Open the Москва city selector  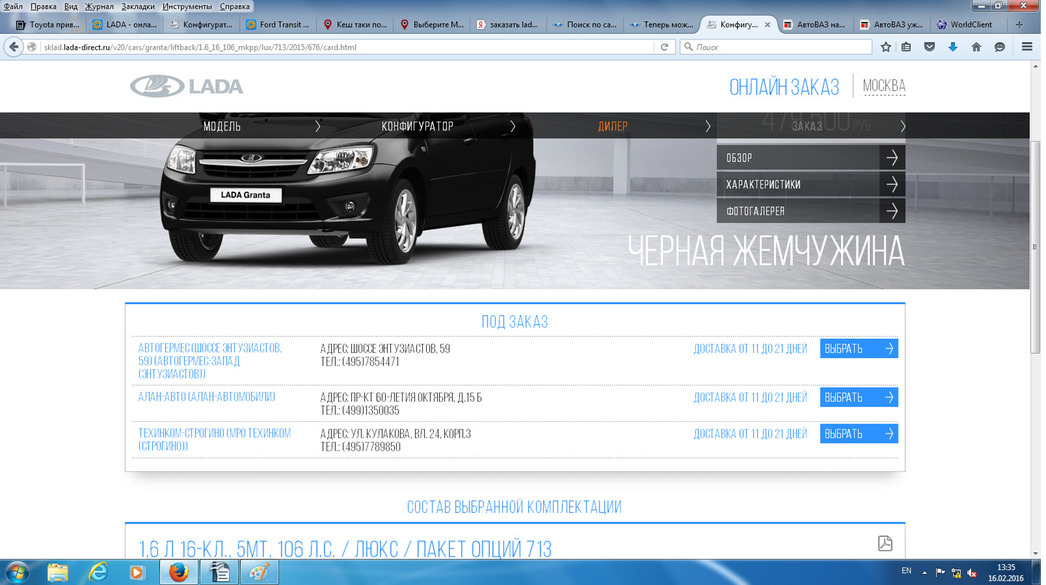883,87
